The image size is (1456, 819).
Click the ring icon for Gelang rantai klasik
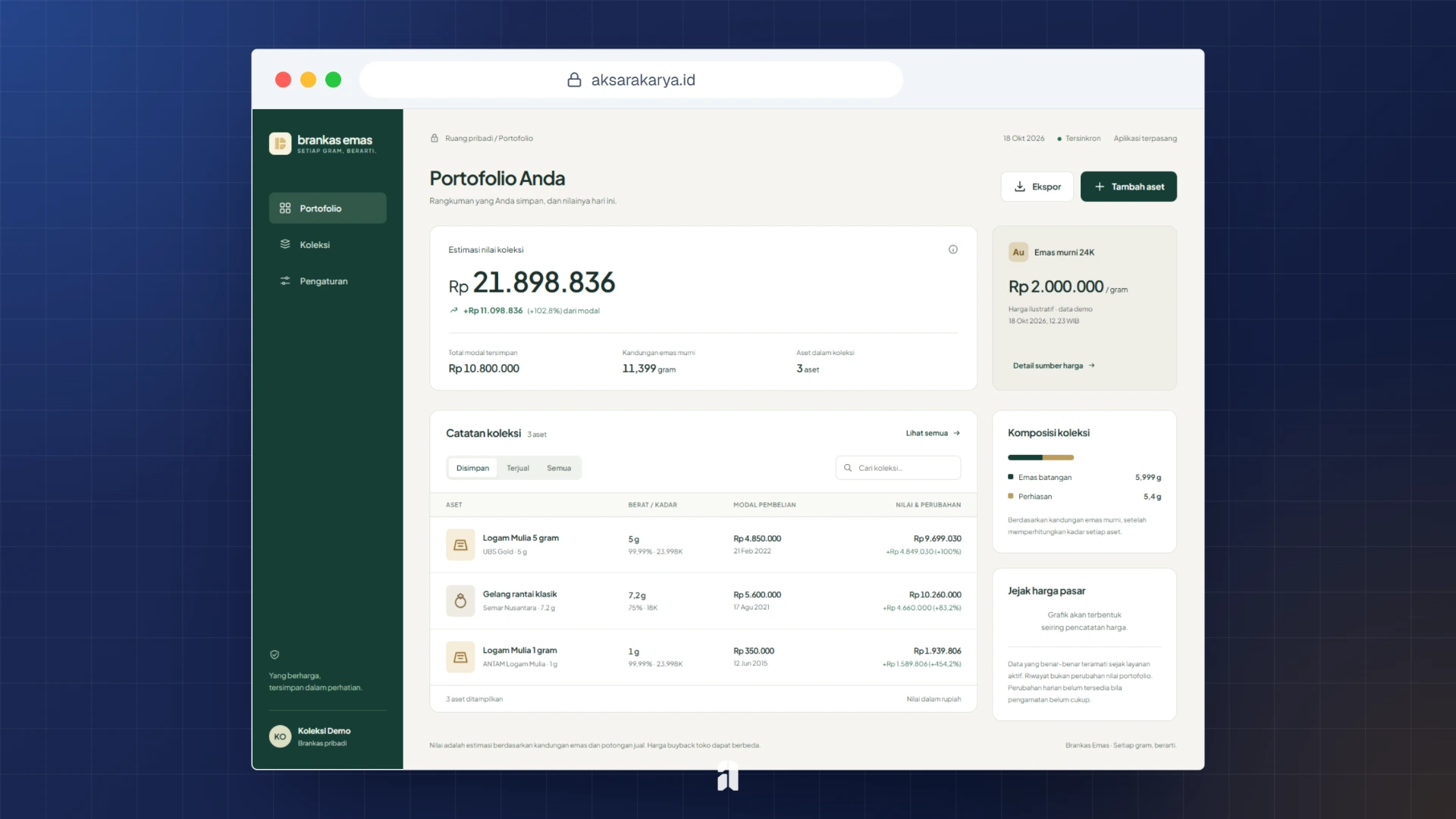pos(460,601)
